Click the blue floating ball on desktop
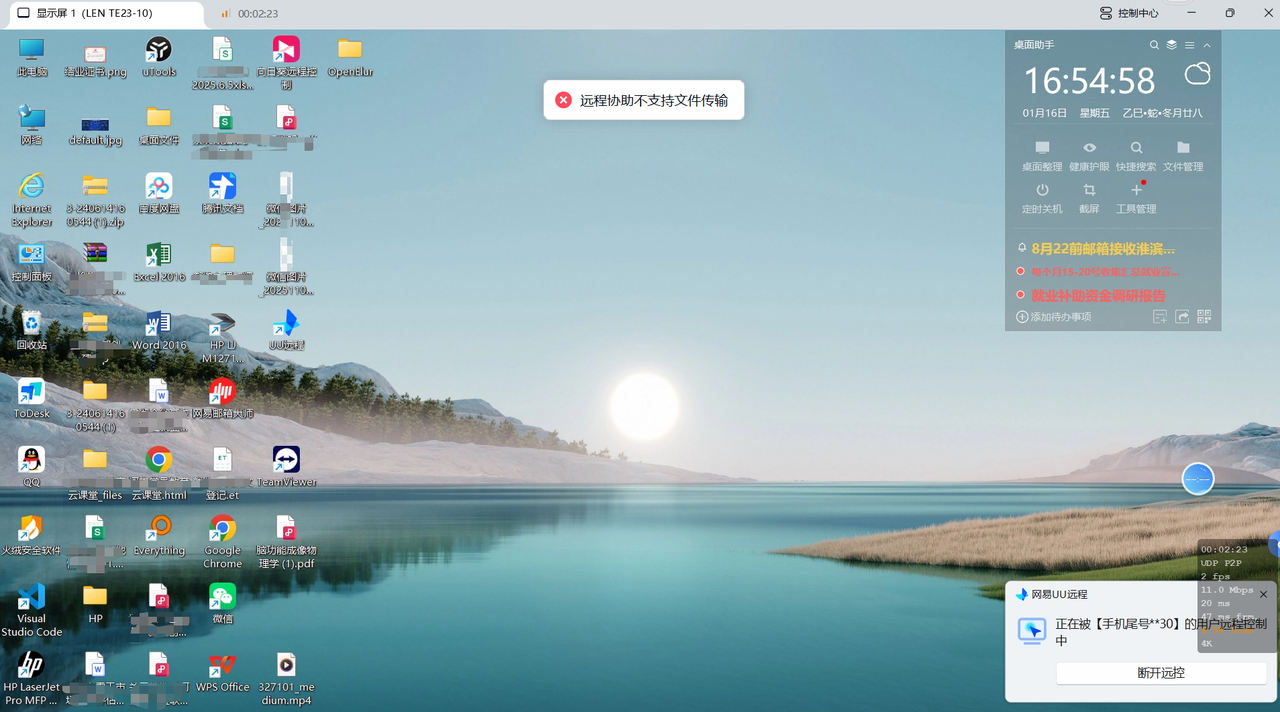 1198,479
